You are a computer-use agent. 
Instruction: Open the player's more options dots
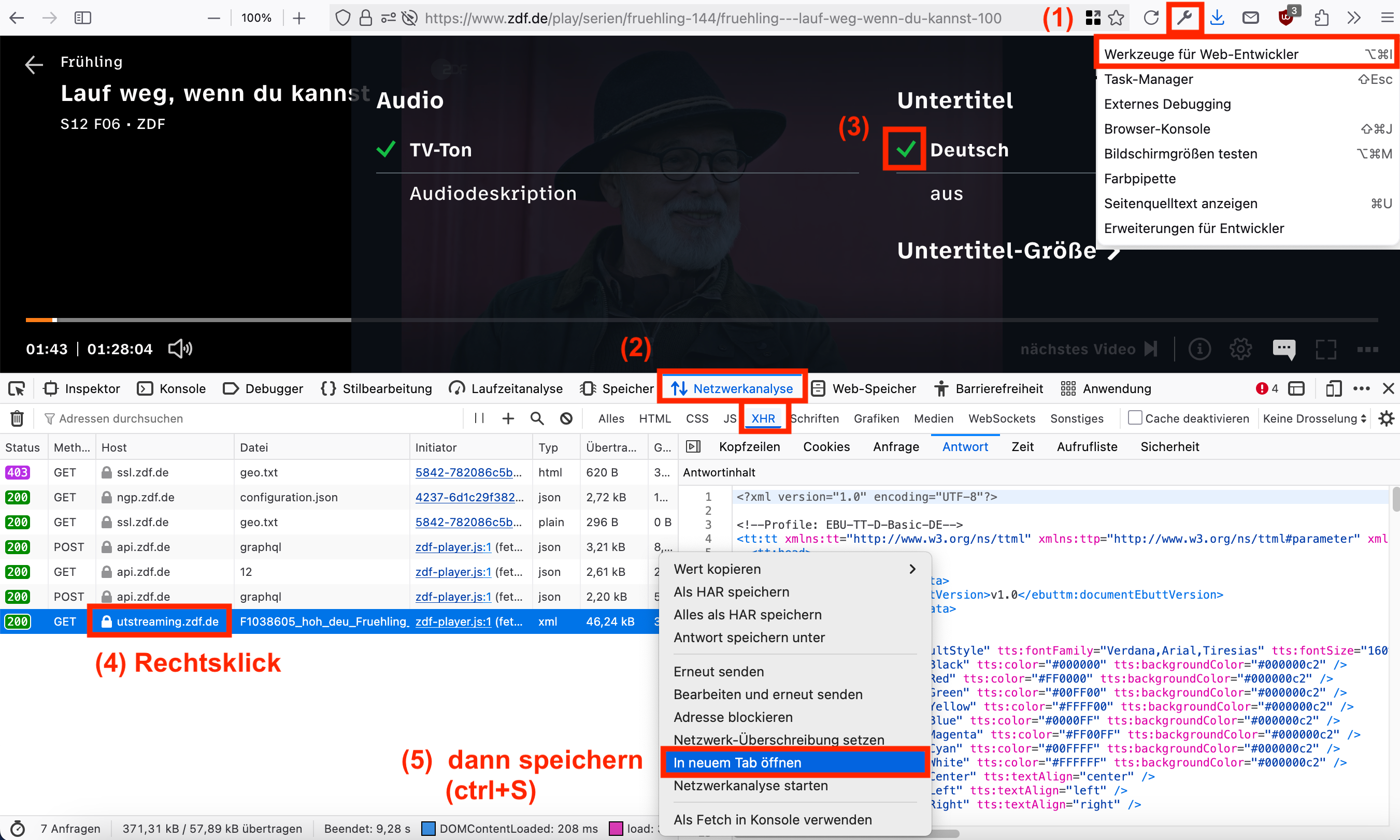click(1367, 349)
